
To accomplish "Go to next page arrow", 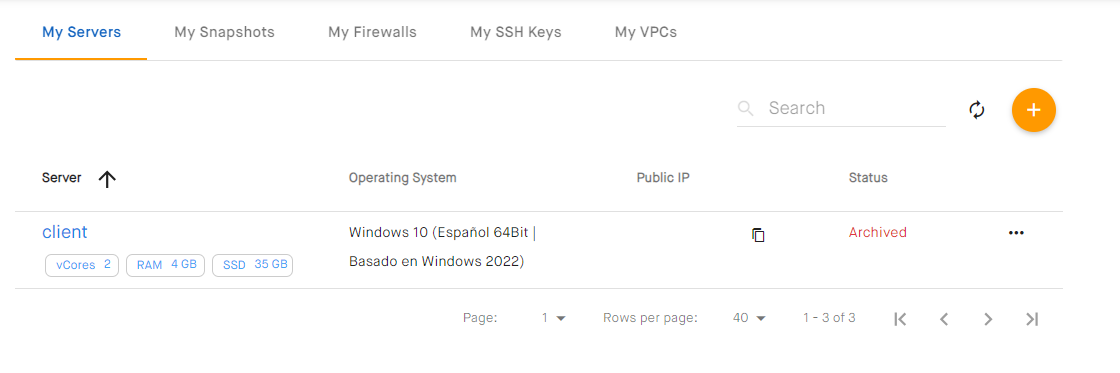I will coord(988,319).
